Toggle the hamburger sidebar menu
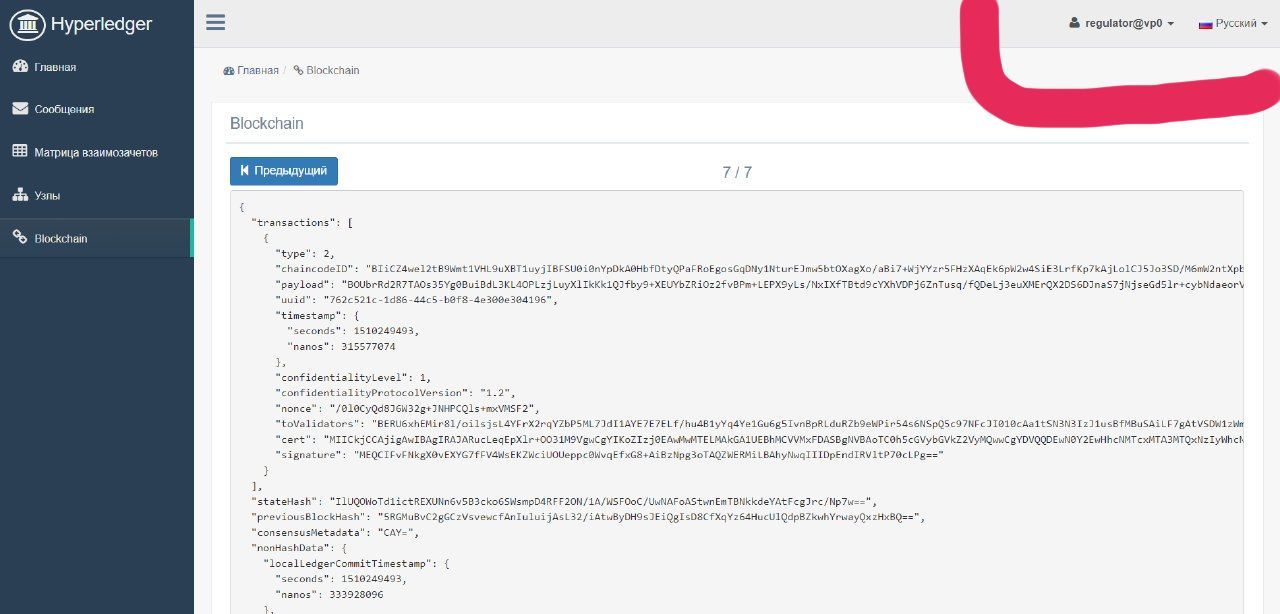1280x614 pixels. click(215, 22)
